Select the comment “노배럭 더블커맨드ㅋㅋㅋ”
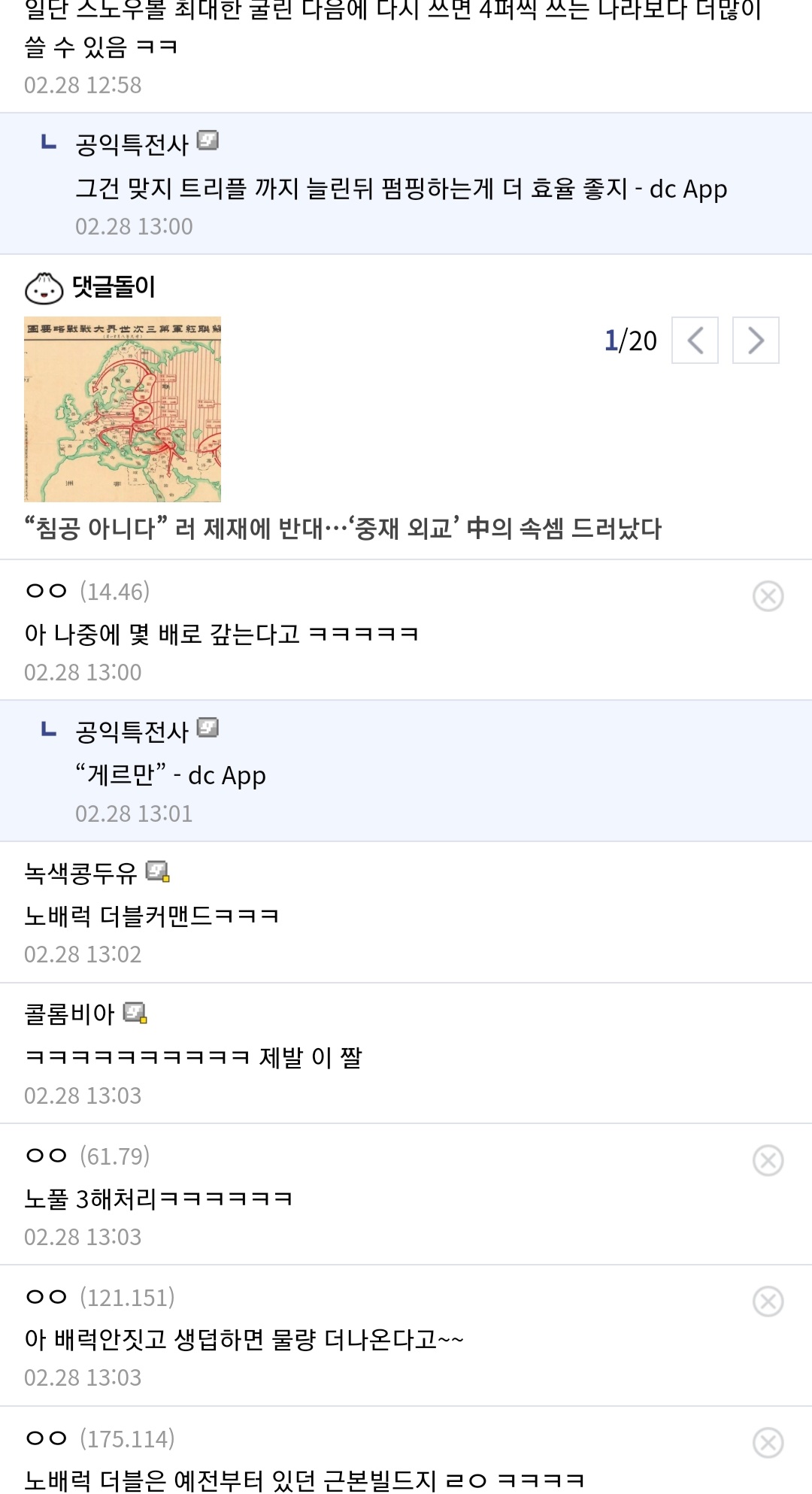This screenshot has height=1494, width=812. tap(152, 916)
